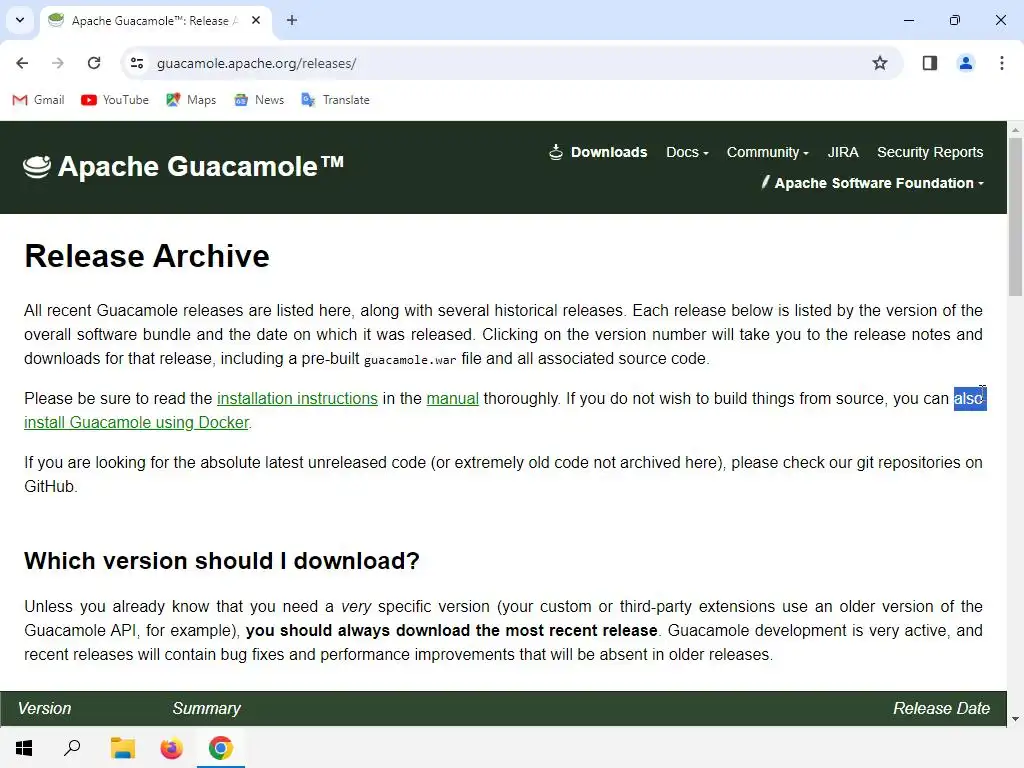Screen dimensions: 1024x768
Task: Follow install Guacamole using Docker link
Action: (x=136, y=423)
